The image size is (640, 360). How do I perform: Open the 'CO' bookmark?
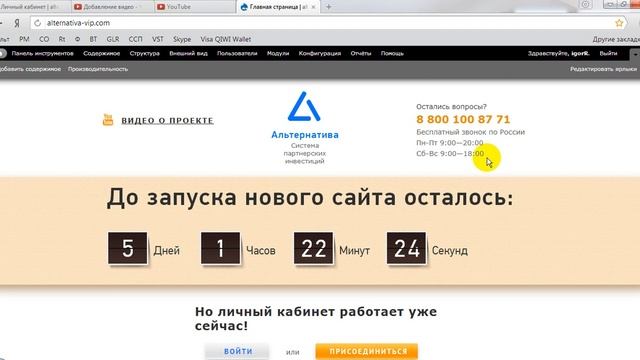(44, 39)
